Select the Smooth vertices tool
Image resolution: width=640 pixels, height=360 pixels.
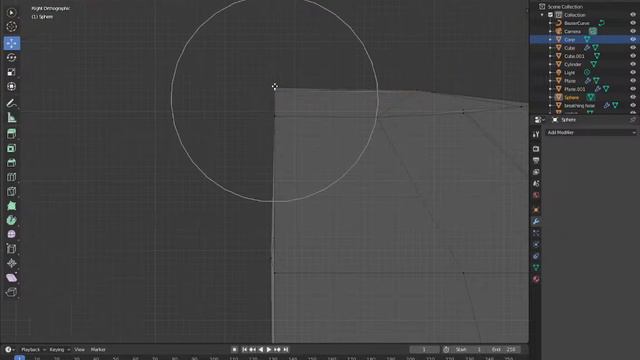point(11,235)
